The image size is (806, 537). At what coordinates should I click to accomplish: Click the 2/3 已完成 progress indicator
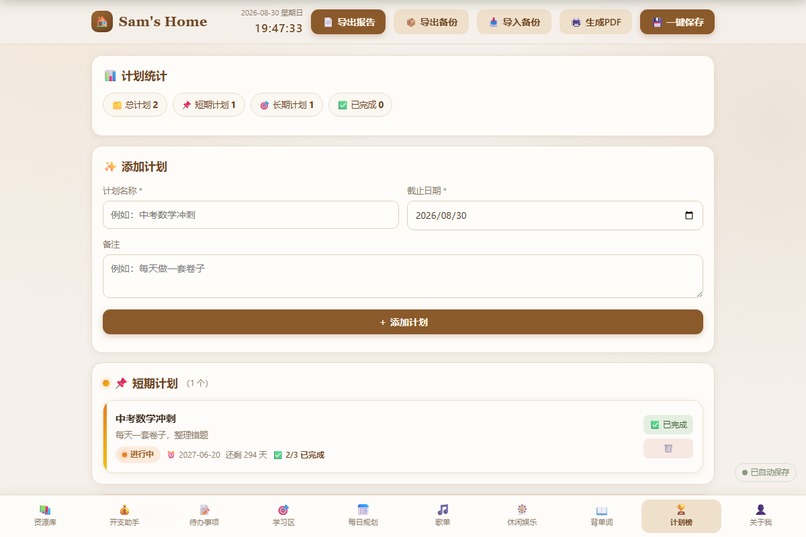[x=299, y=455]
